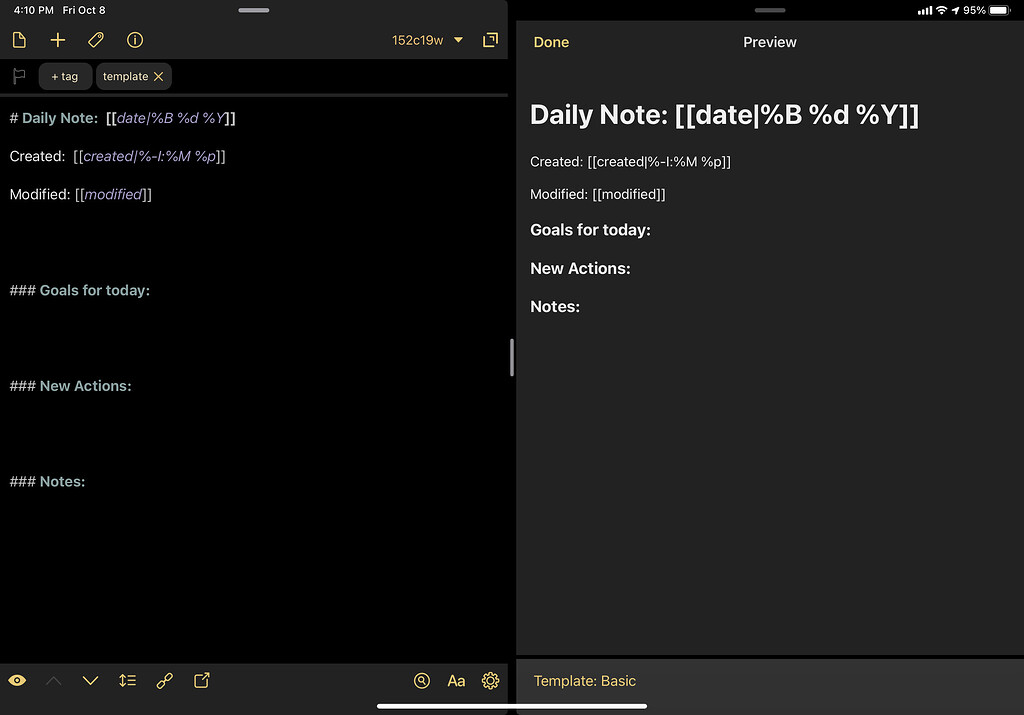Viewport: 1024px width, 715px height.
Task: Open the arrange lines icon
Action: click(127, 681)
